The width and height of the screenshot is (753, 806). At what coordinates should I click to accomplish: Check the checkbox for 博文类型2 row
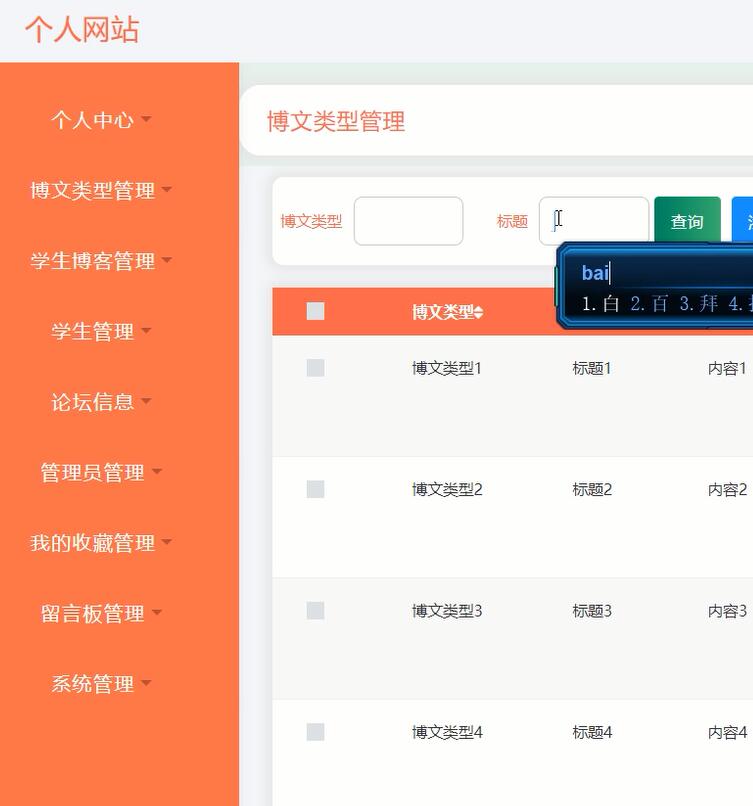click(x=315, y=489)
